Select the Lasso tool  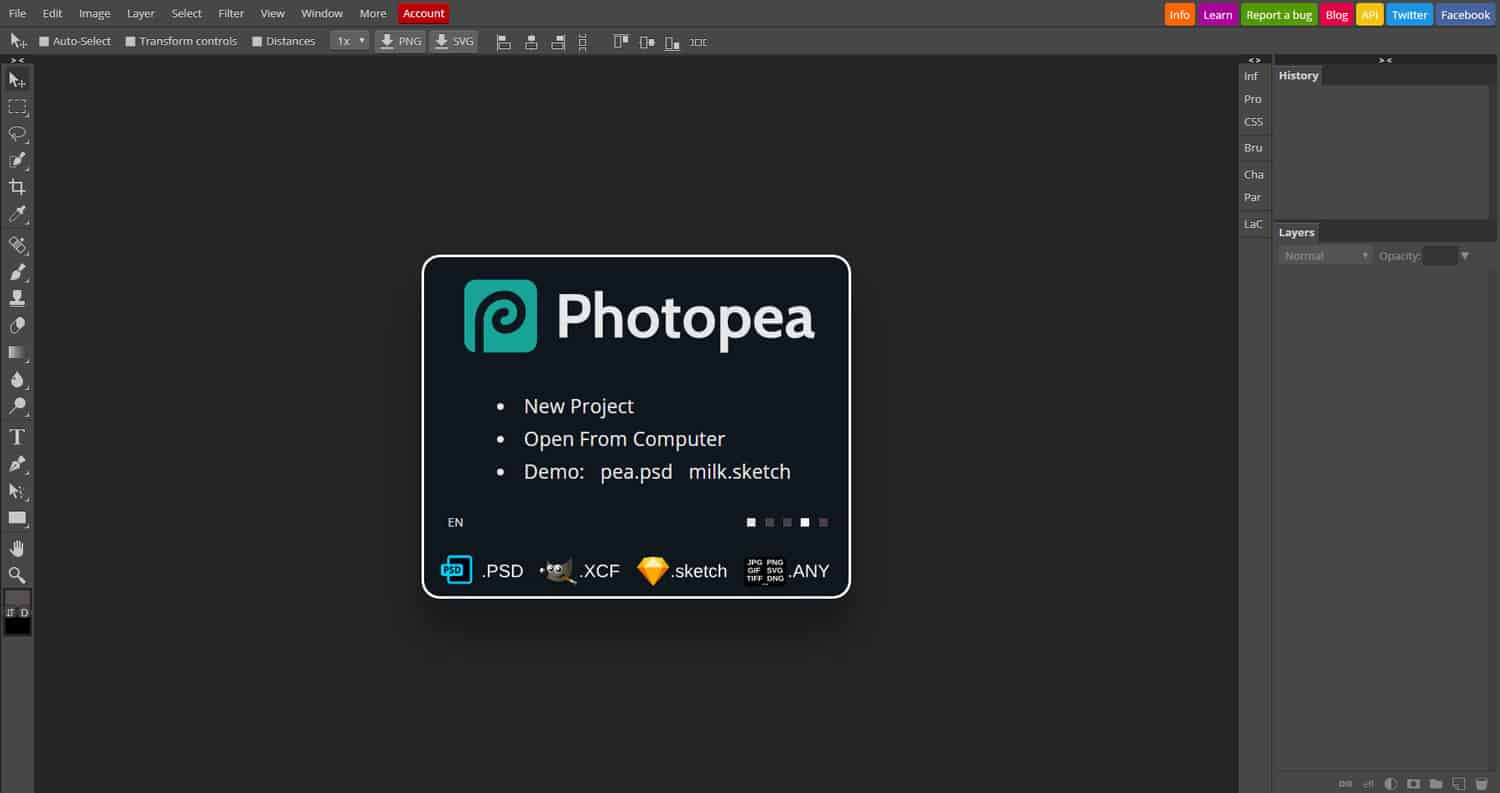tap(17, 134)
